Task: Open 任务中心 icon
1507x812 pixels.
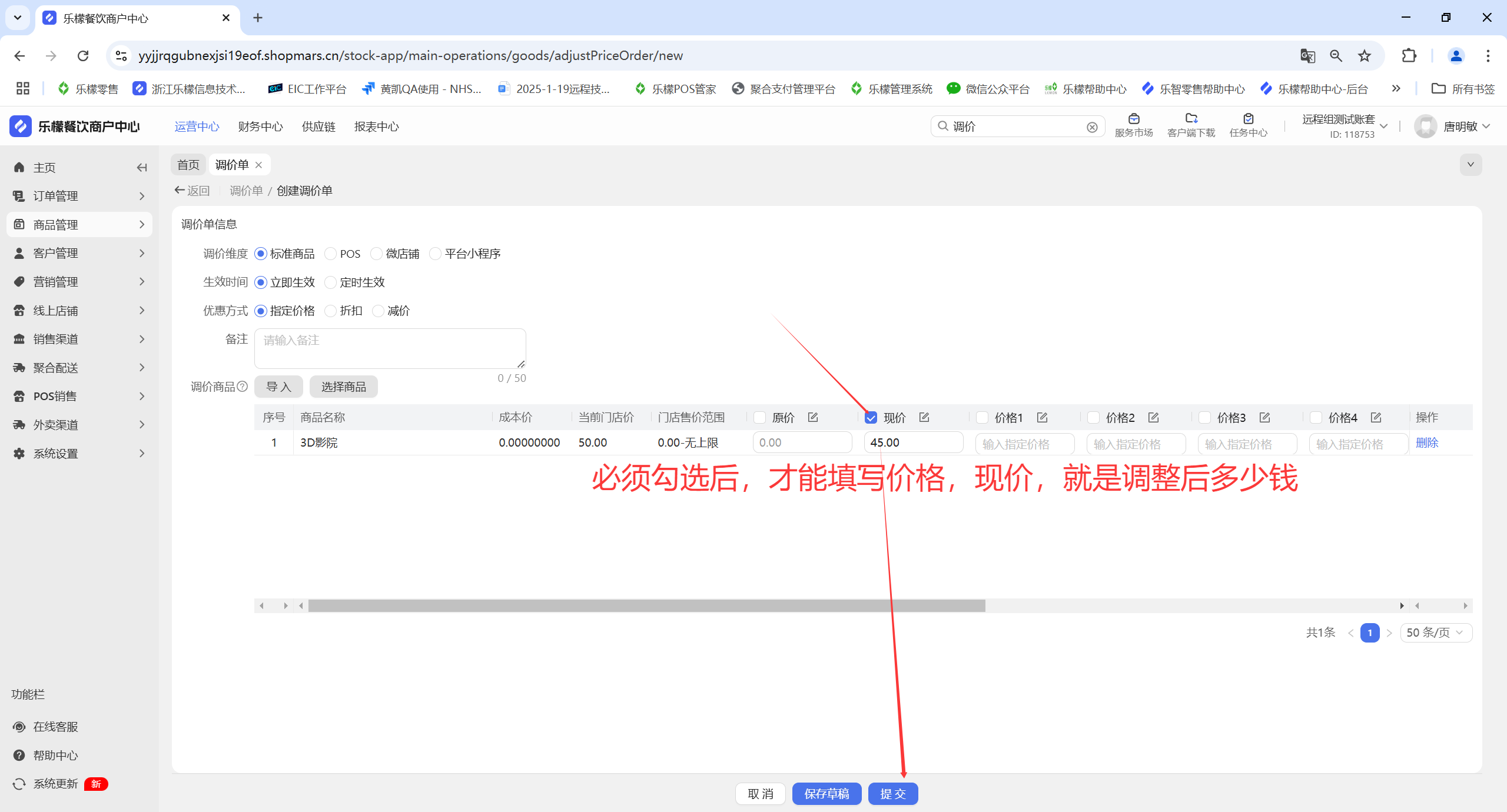Action: (x=1249, y=119)
